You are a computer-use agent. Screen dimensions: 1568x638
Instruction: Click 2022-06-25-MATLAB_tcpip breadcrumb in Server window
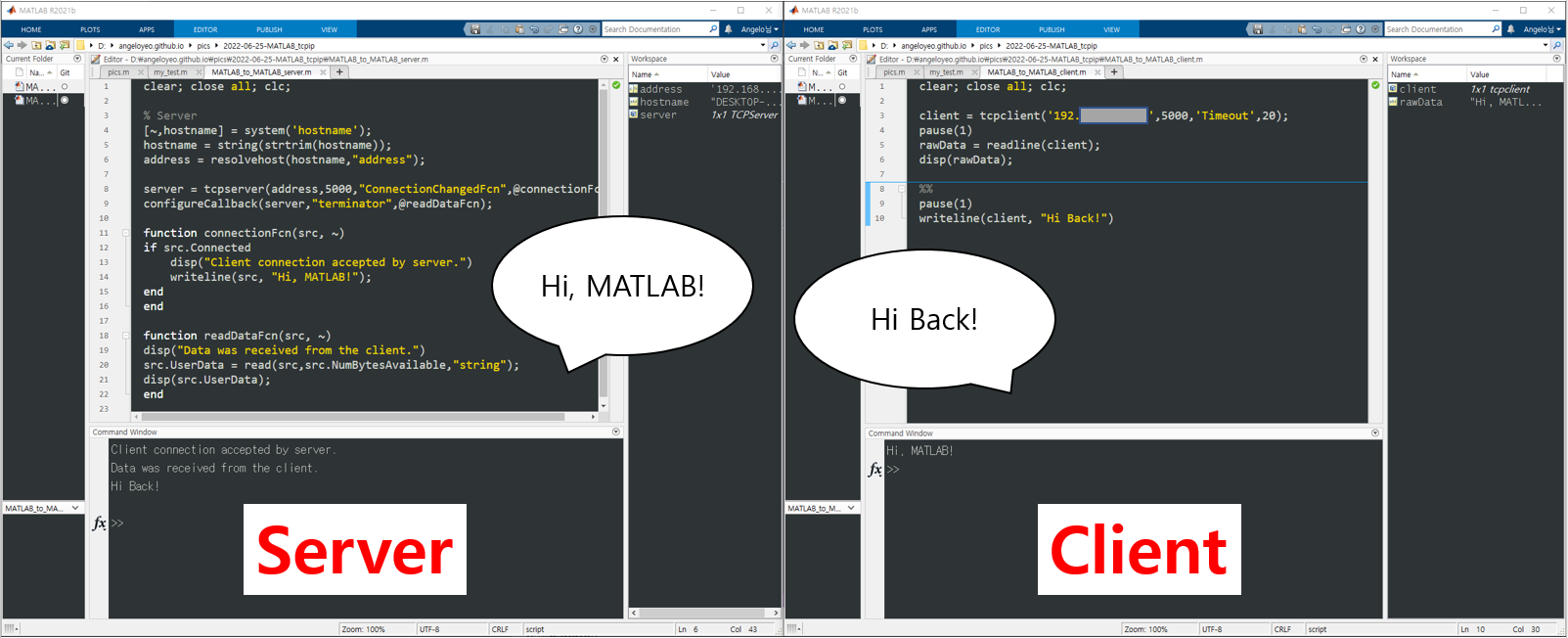point(269,45)
